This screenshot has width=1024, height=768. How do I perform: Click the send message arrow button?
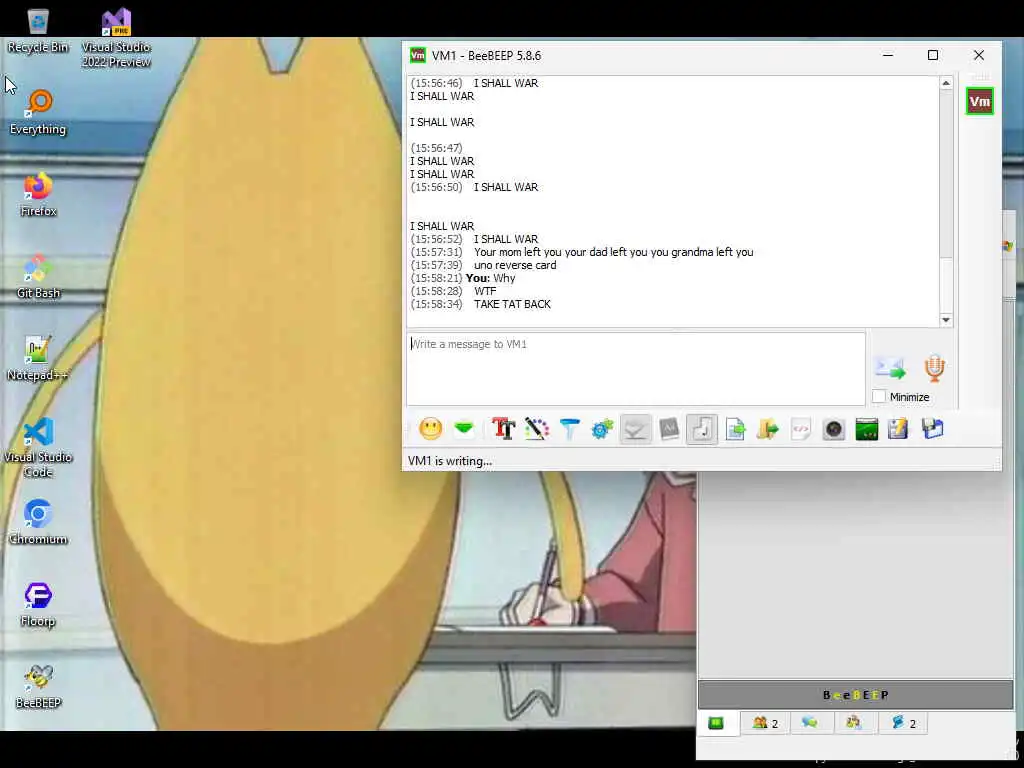coord(890,368)
